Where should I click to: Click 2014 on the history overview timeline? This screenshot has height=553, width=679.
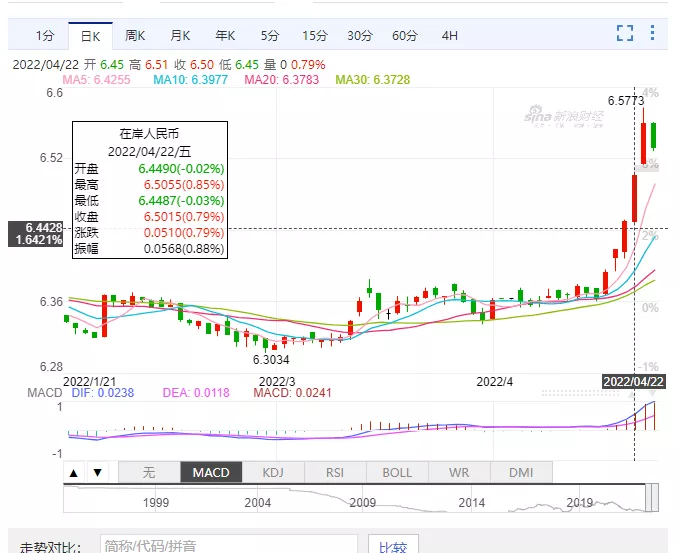[472, 503]
